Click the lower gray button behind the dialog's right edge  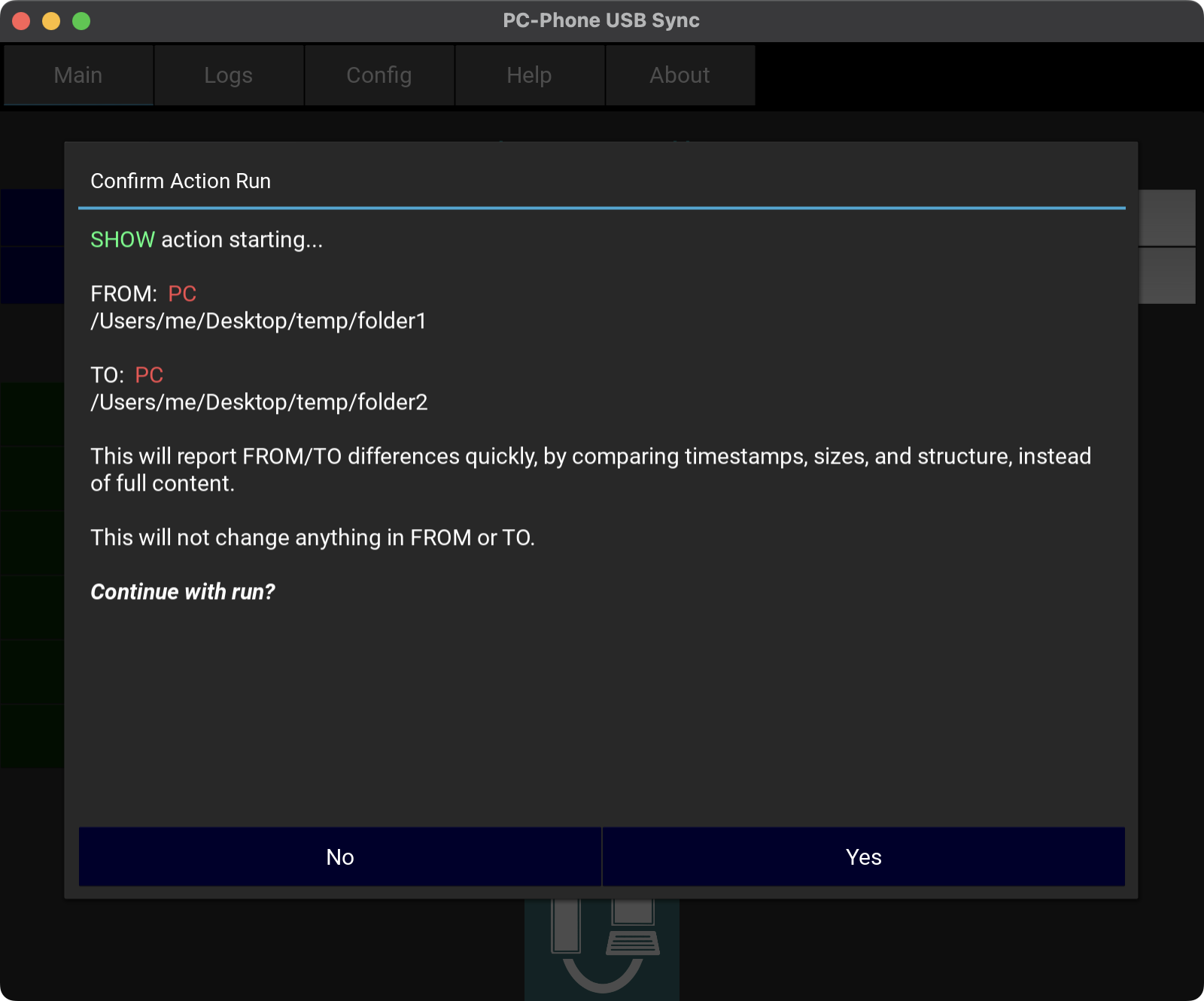tap(1167, 275)
